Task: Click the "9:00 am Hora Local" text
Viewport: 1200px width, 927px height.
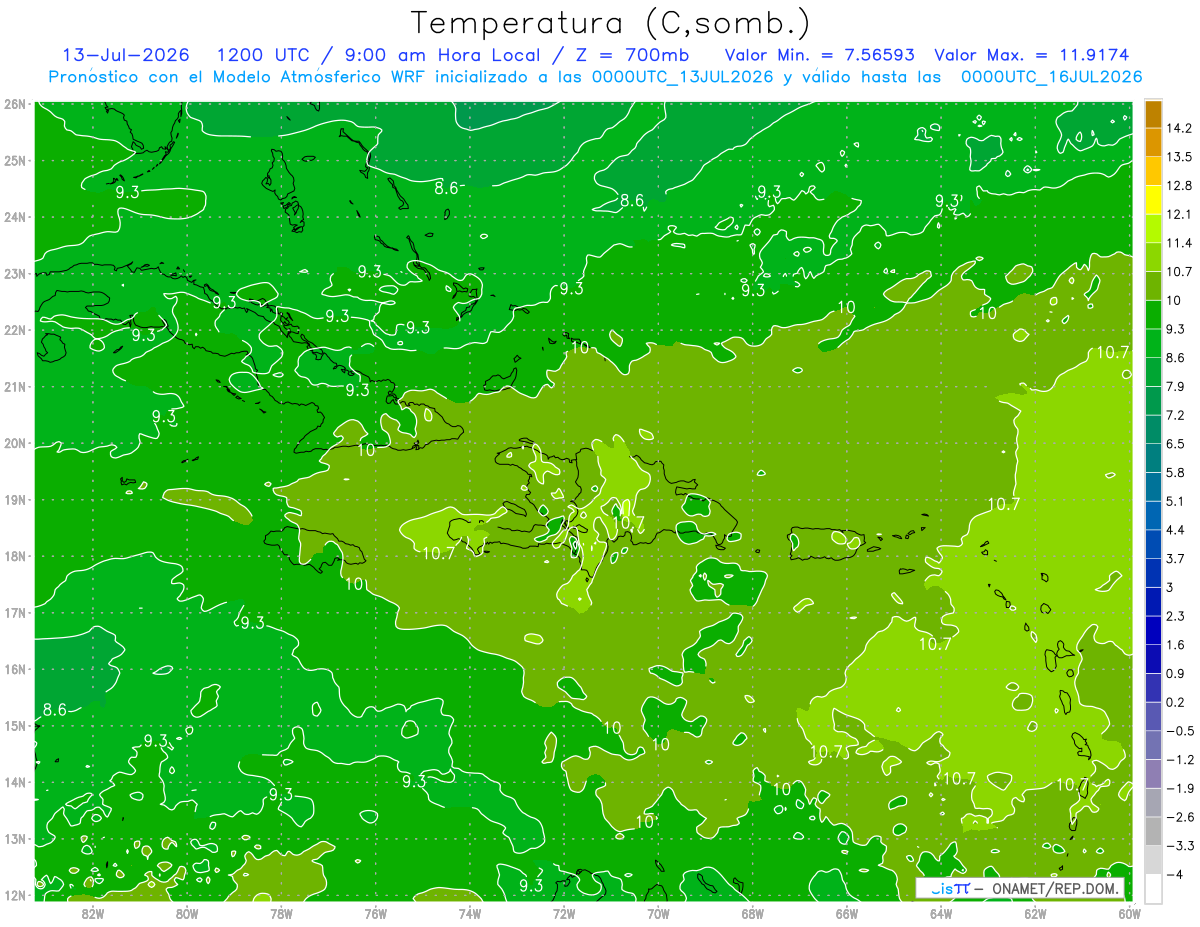Action: (442, 55)
